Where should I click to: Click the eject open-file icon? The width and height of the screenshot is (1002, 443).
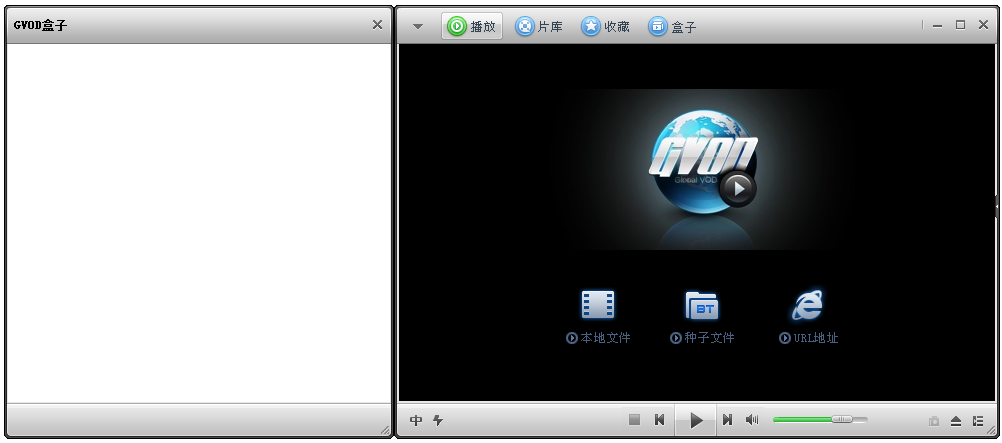tap(956, 421)
